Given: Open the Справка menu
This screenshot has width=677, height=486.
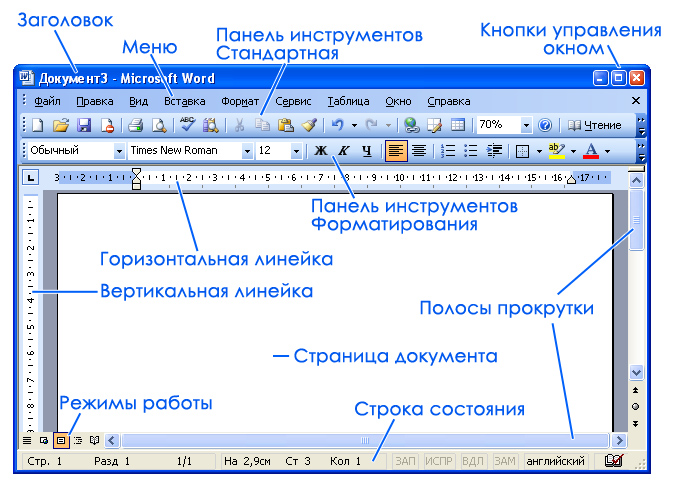Looking at the screenshot, I should coord(449,101).
